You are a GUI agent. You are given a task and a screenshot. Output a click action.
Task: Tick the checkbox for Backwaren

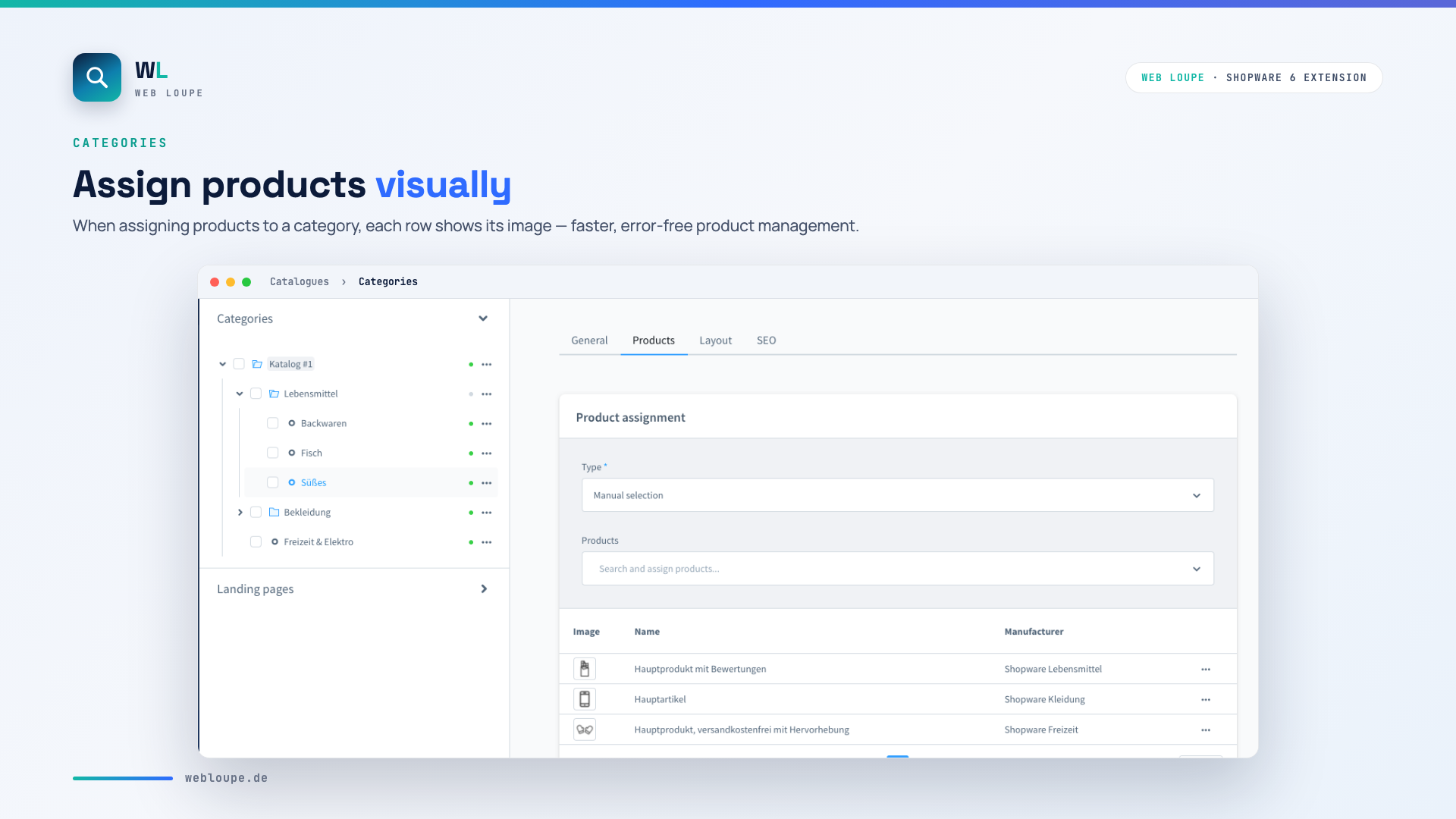tap(272, 423)
